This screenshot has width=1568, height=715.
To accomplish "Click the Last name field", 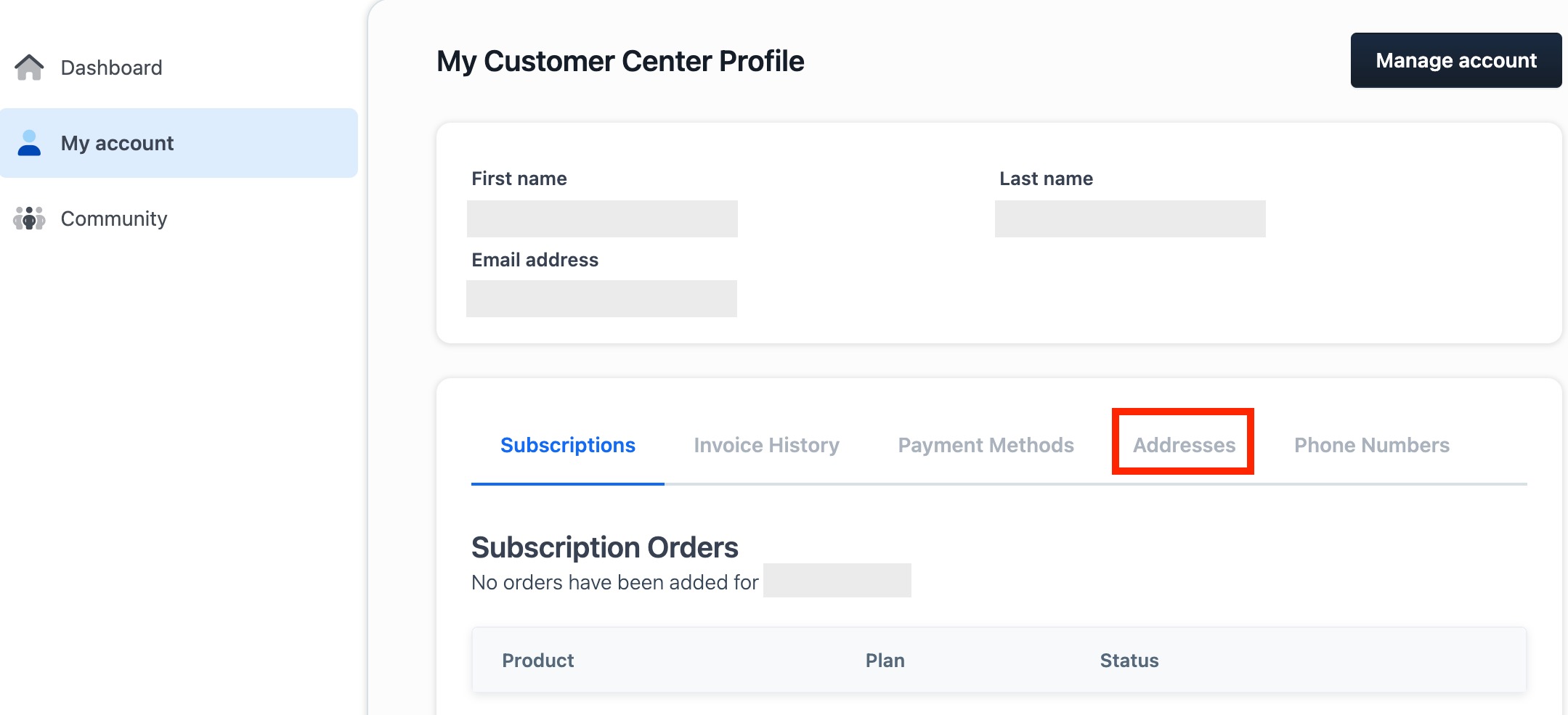I will pyautogui.click(x=1130, y=218).
